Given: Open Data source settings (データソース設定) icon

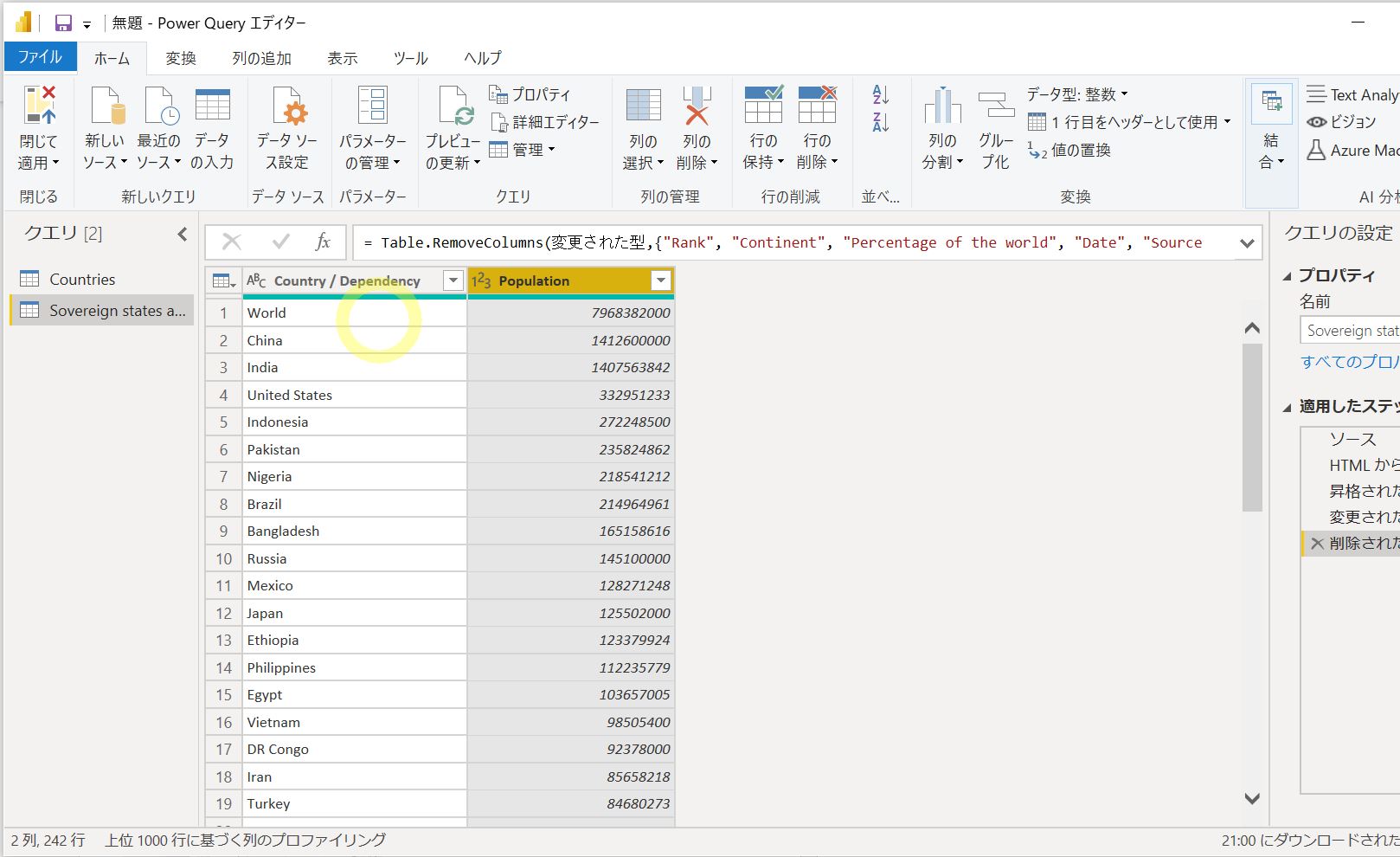Looking at the screenshot, I should point(288,105).
